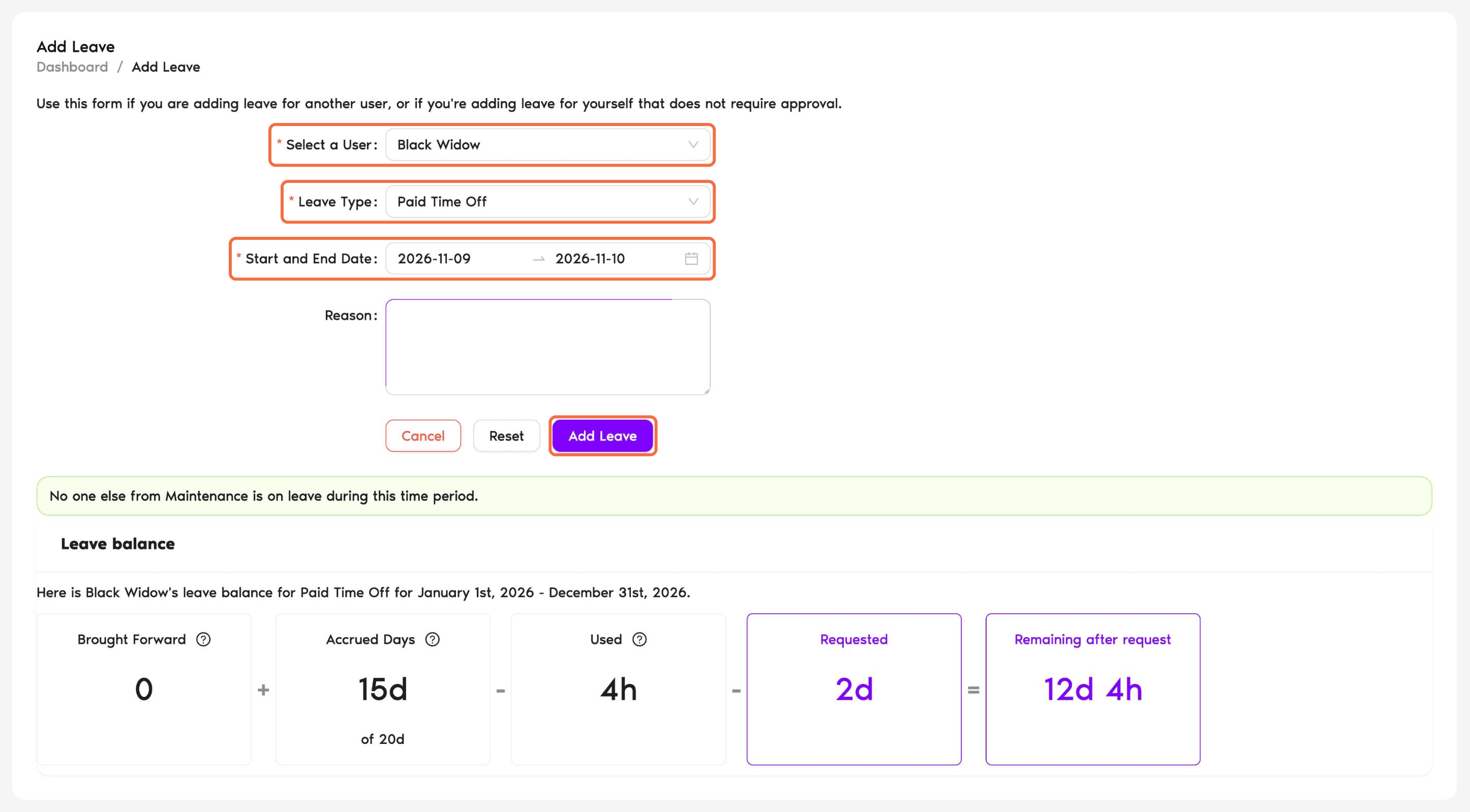This screenshot has width=1470, height=812.
Task: Click the 'Leave Type' field label
Action: (x=337, y=202)
